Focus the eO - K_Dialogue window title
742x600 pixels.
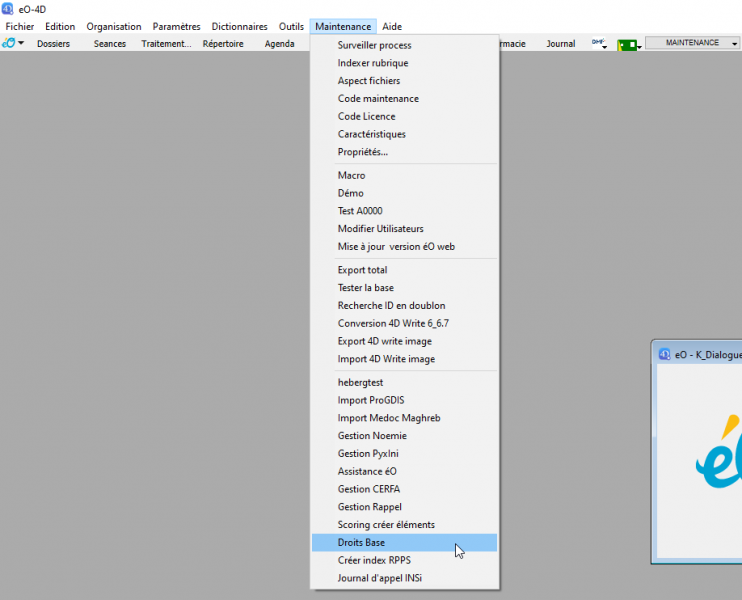pos(708,355)
